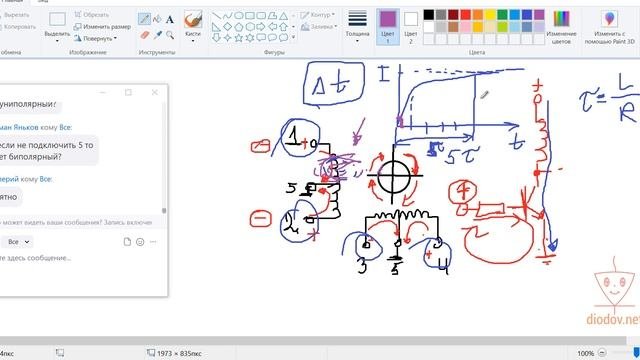Select the Eraser tool
Viewport: 640px width, 360px height.
[144, 35]
